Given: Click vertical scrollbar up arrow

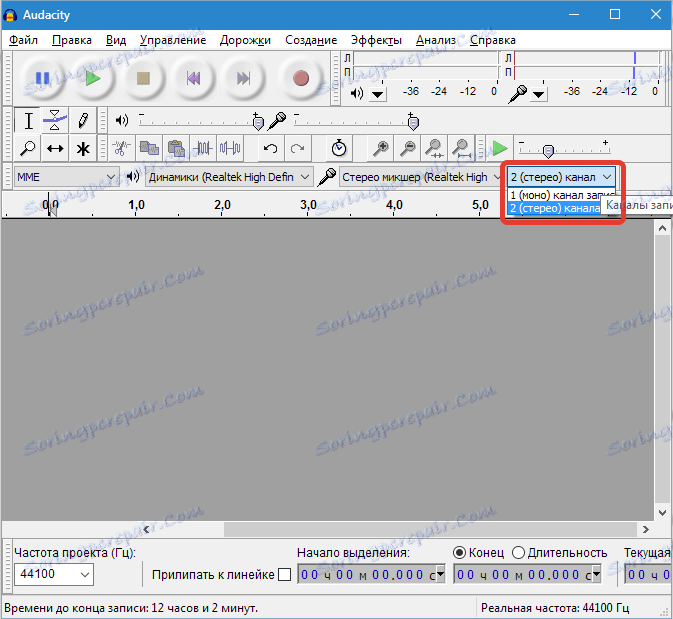Looking at the screenshot, I should [x=662, y=228].
